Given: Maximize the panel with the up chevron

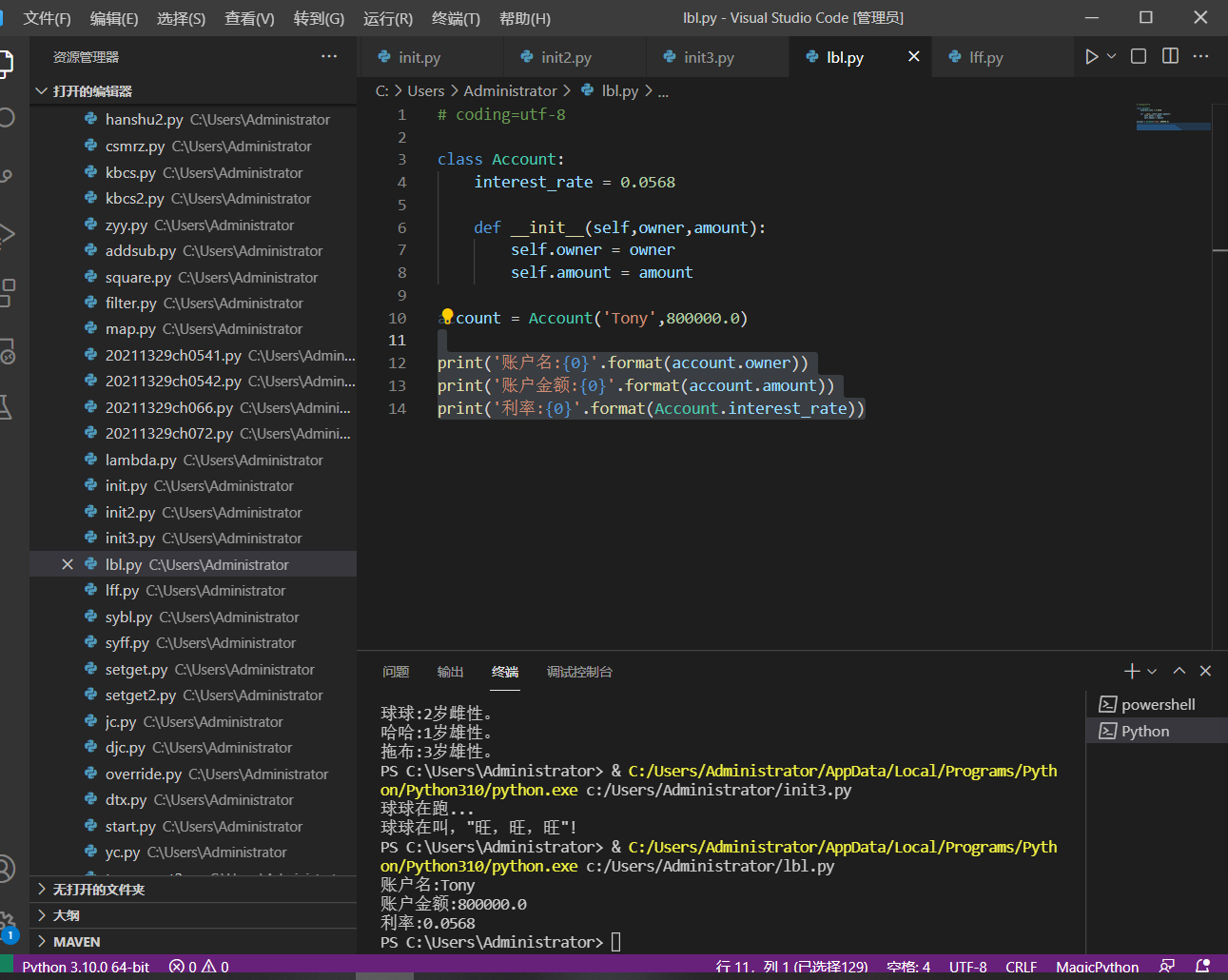Looking at the screenshot, I should click(x=1179, y=672).
